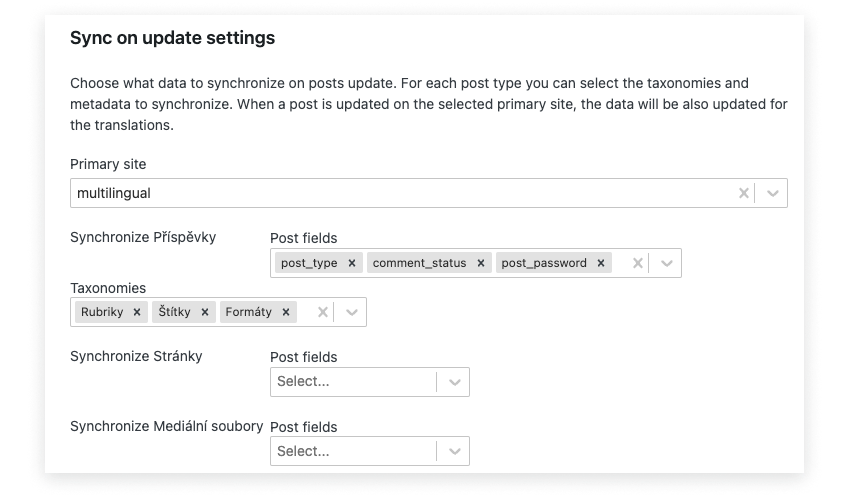The height and width of the screenshot is (498, 850).
Task: Click empty space in Příspěvky Post fields
Action: [620, 263]
